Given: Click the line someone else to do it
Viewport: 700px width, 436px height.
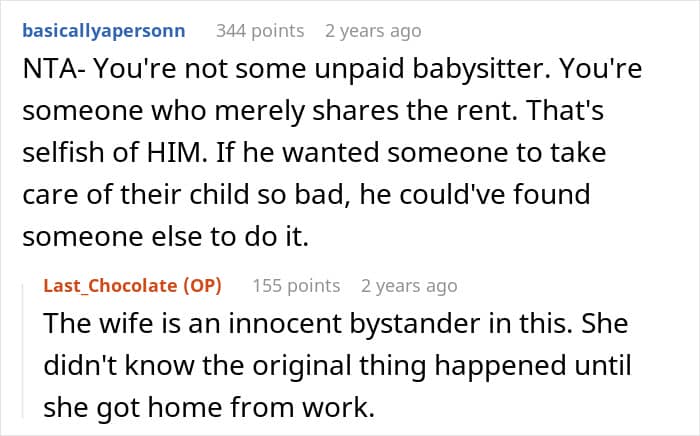Looking at the screenshot, I should click(x=166, y=236).
